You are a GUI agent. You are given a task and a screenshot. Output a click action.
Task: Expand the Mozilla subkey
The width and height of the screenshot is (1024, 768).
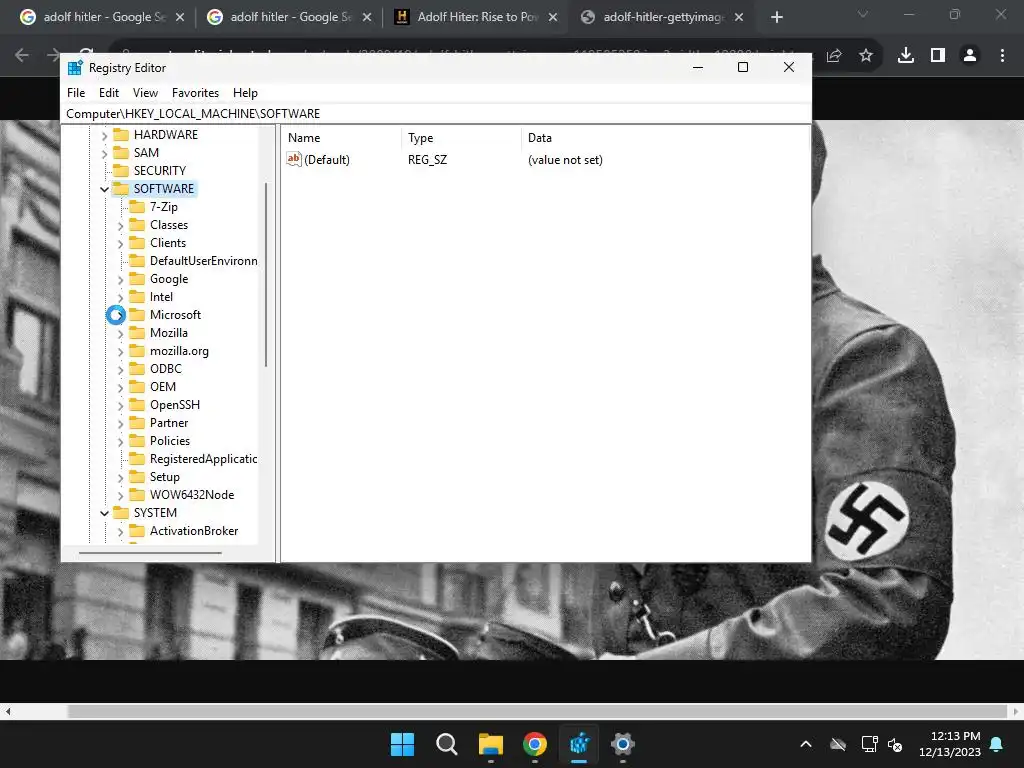tap(120, 334)
